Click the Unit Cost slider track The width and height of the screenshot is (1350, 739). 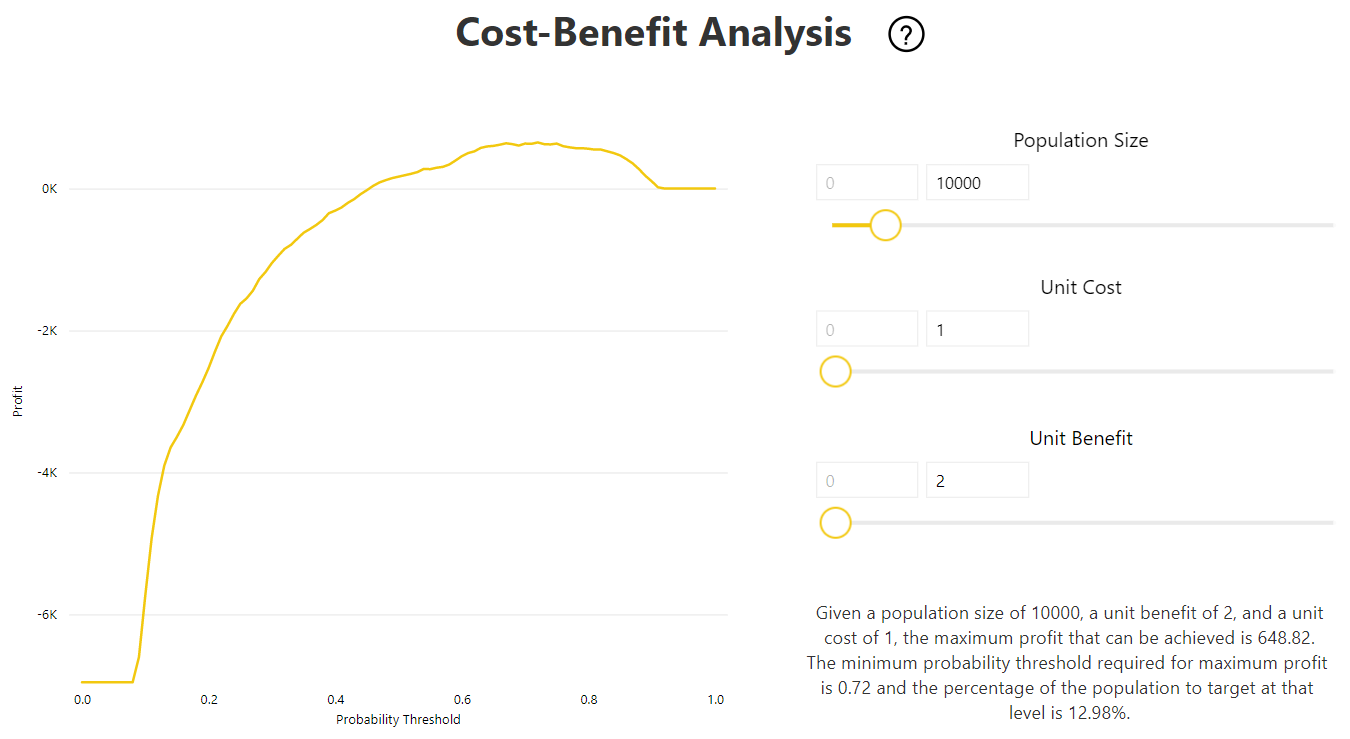click(x=1090, y=372)
